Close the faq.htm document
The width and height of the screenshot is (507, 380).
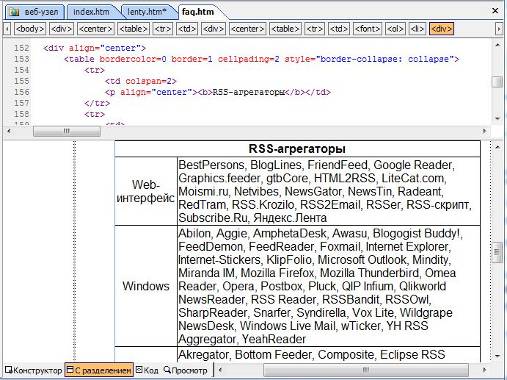[495, 11]
